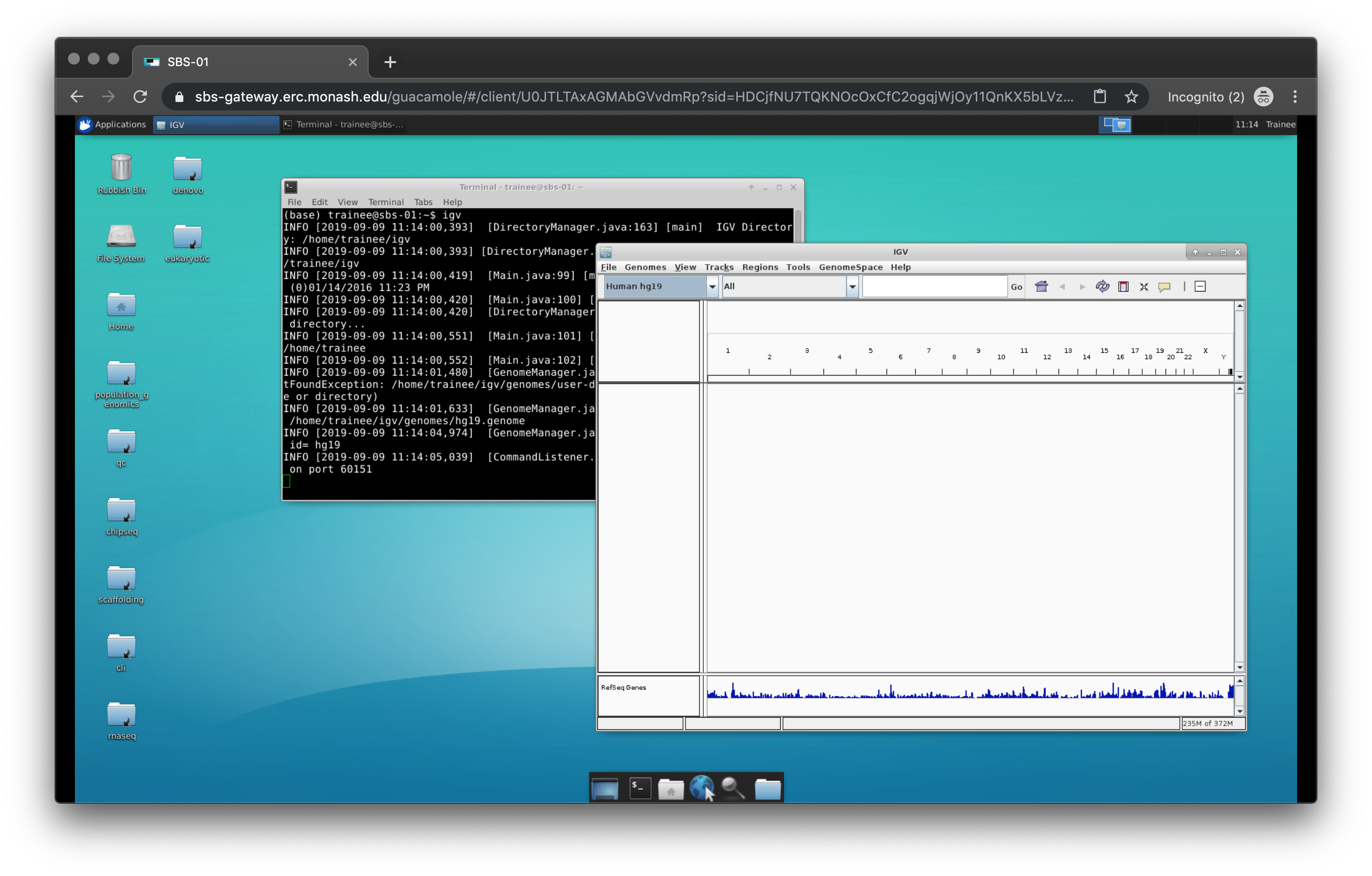This screenshot has width=1372, height=876.
Task: Click the browser back button
Action: [77, 96]
